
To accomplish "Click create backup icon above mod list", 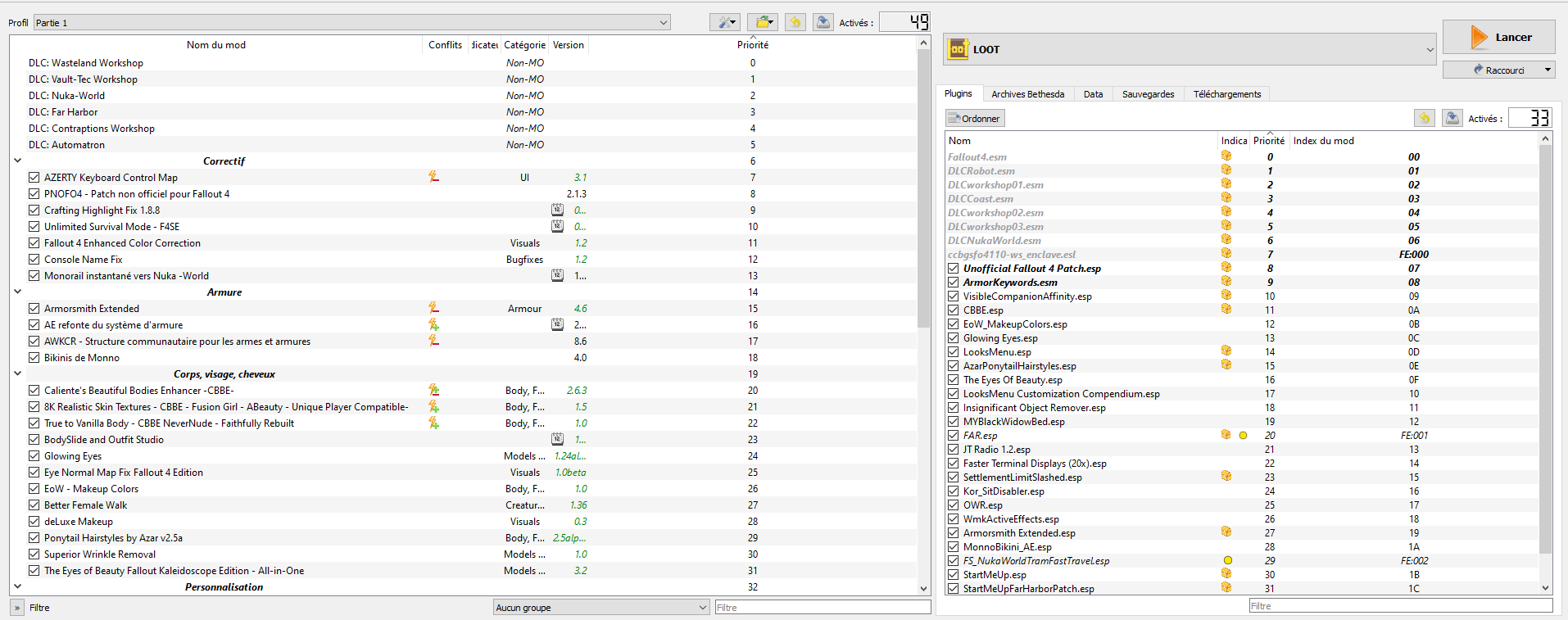I will tap(823, 22).
